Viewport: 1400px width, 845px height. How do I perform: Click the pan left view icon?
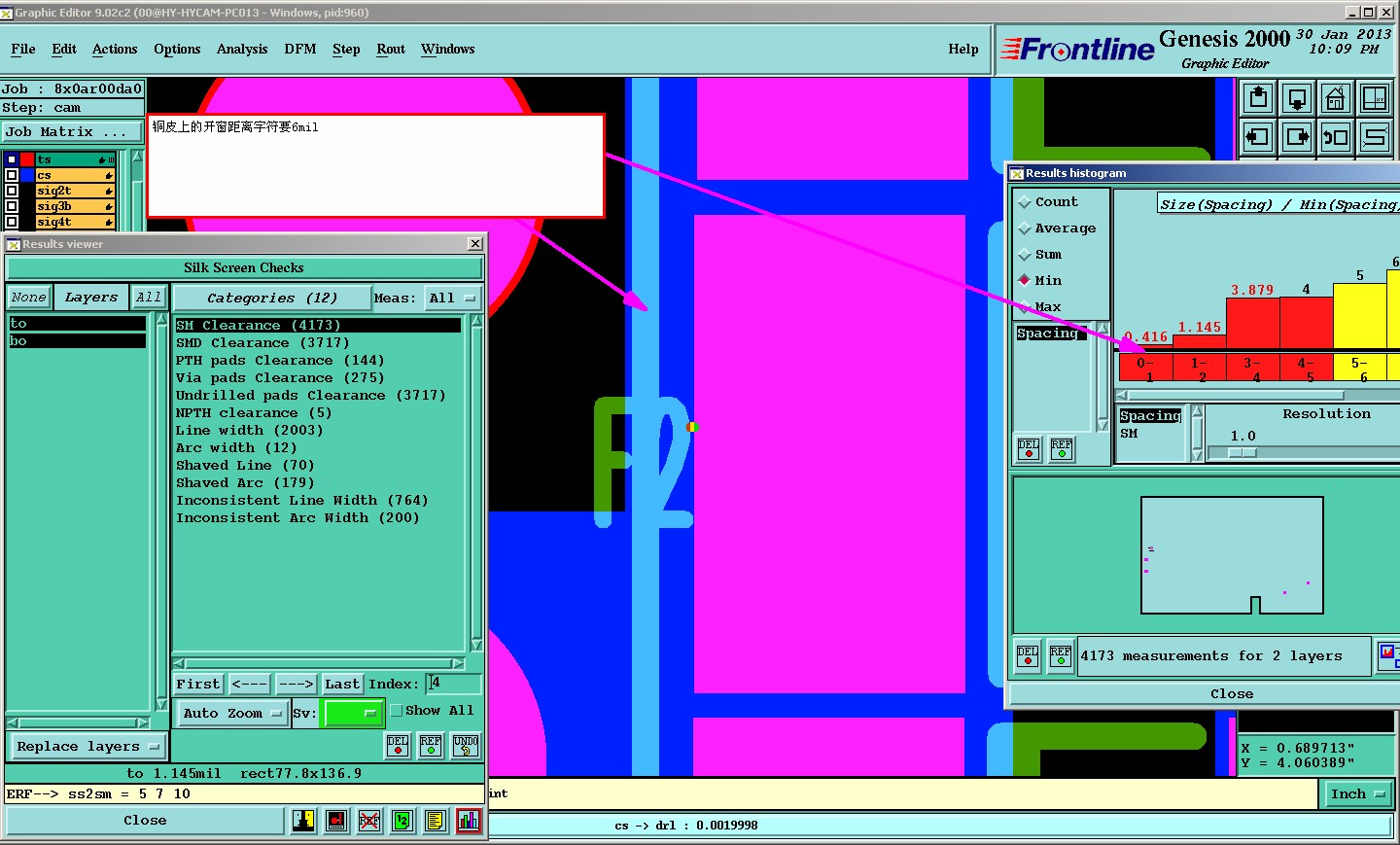pos(1259,137)
